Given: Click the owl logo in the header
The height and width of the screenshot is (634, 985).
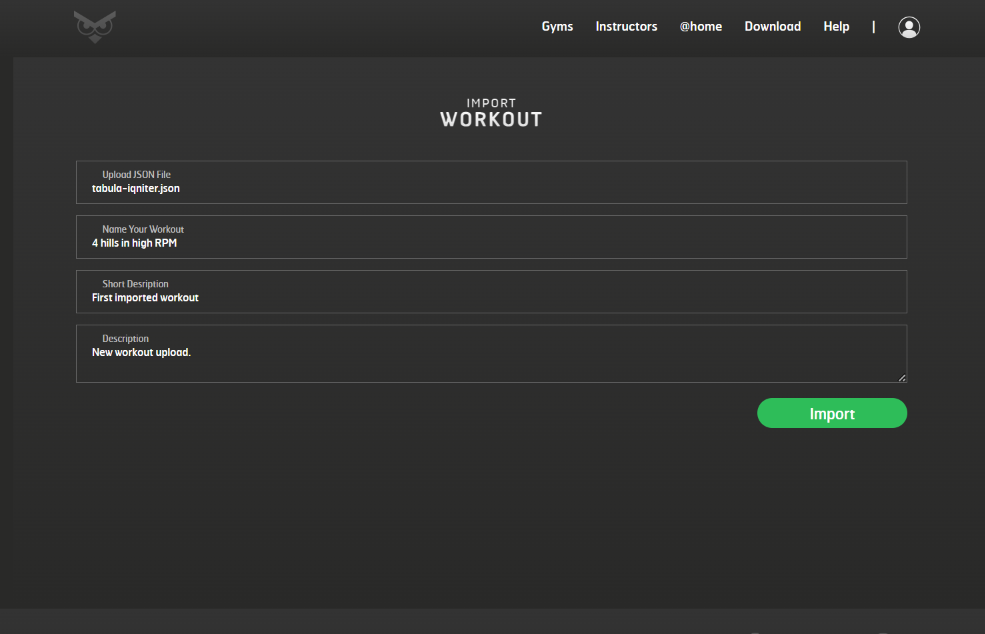Looking at the screenshot, I should point(95,27).
